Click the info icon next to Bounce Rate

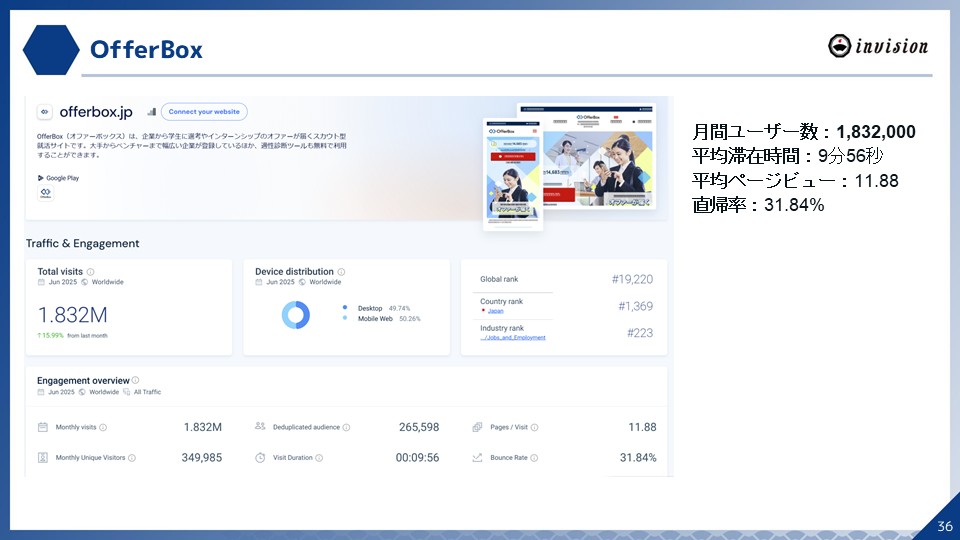click(x=534, y=458)
